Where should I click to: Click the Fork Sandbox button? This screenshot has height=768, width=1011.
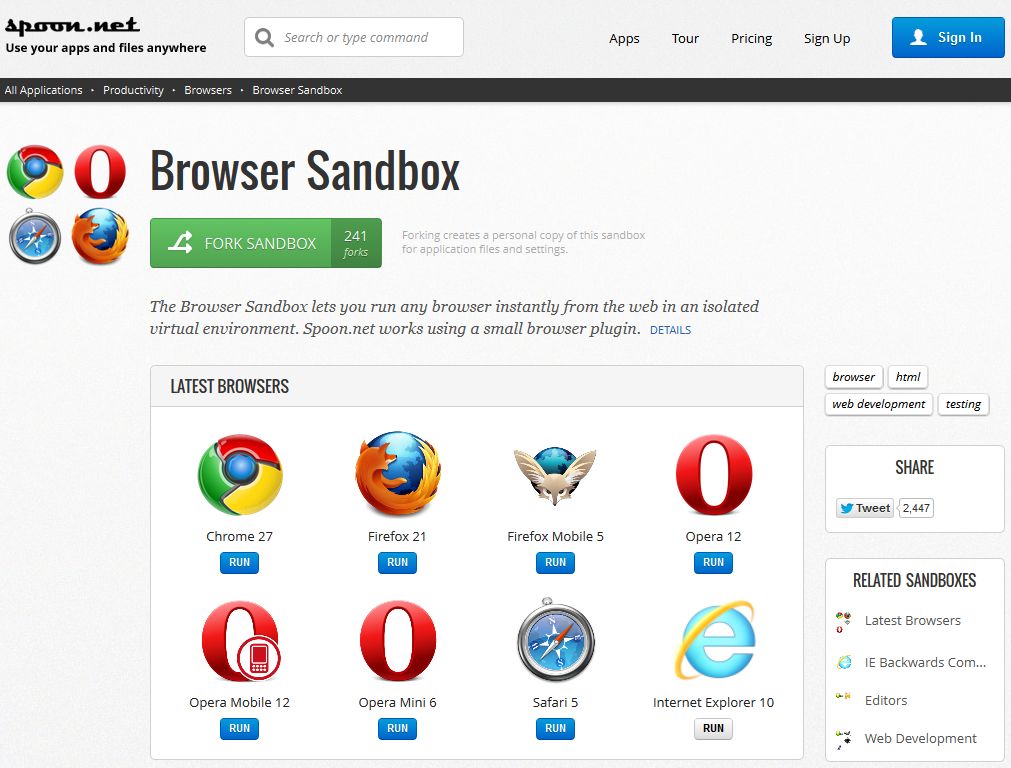click(x=266, y=243)
